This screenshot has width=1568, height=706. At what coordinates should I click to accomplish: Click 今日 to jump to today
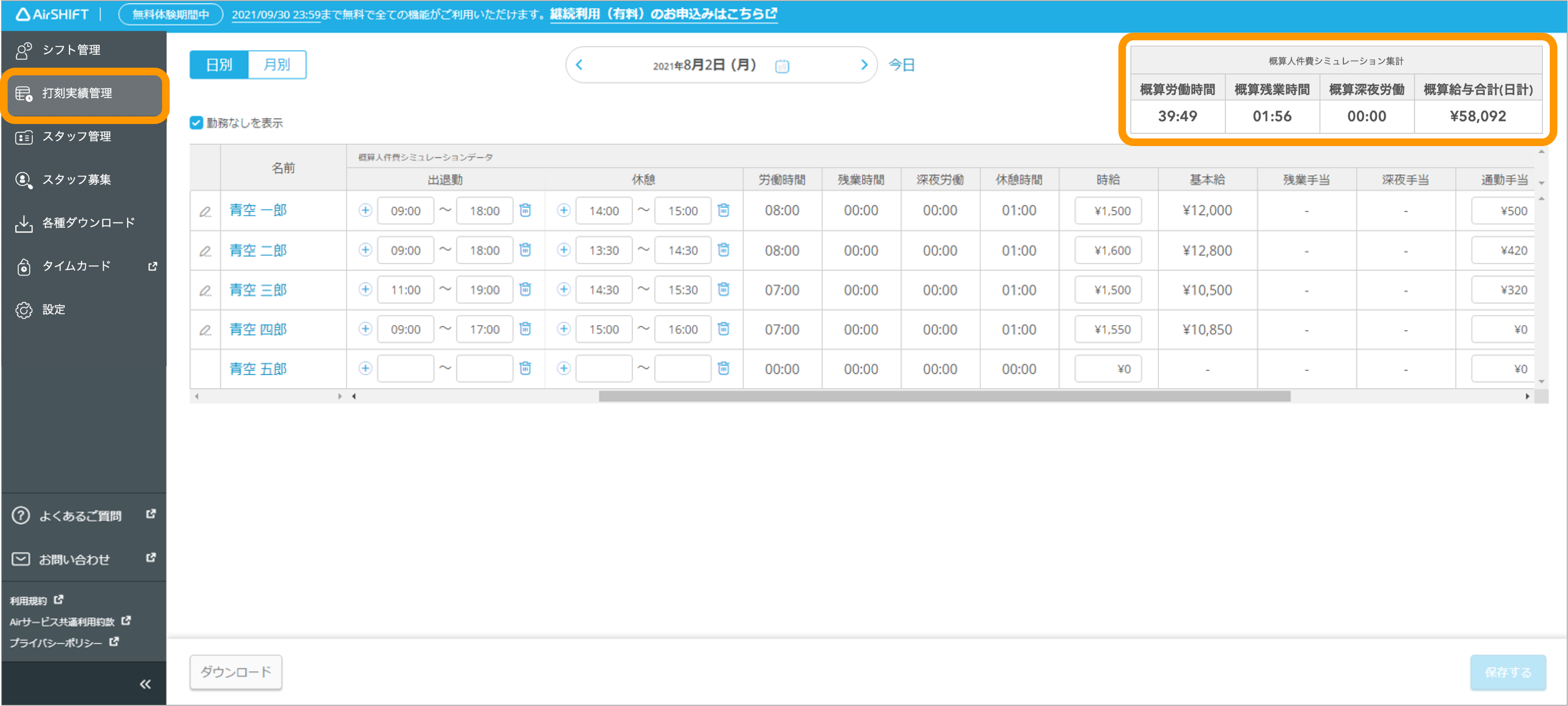pyautogui.click(x=902, y=65)
